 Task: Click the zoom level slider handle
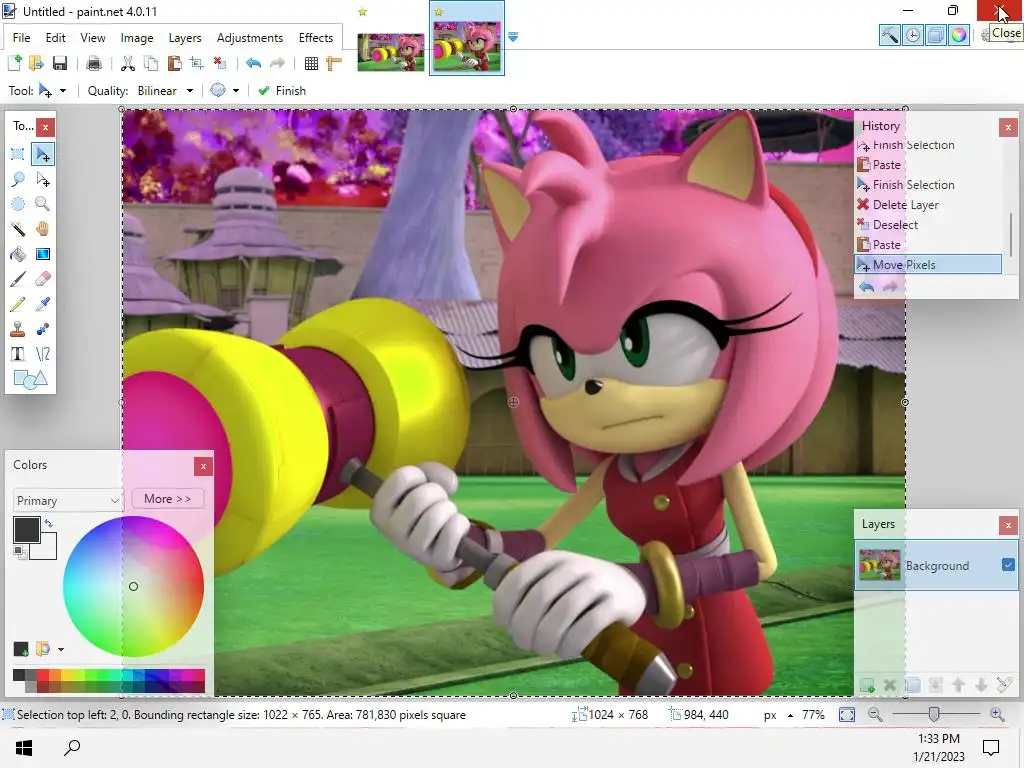pos(934,714)
